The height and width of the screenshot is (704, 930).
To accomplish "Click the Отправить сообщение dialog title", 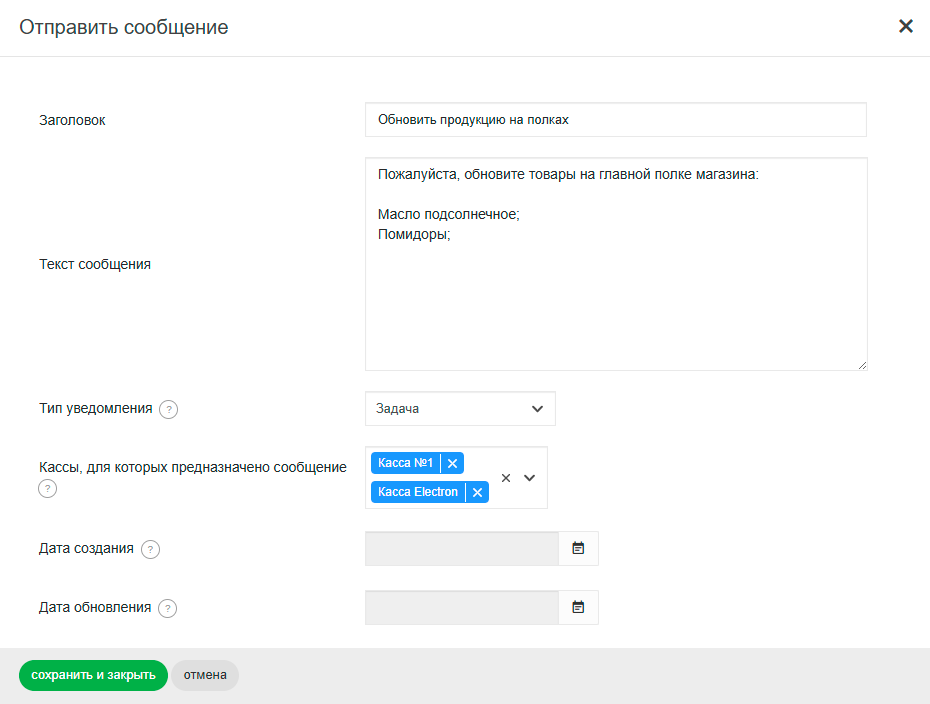I will point(124,27).
